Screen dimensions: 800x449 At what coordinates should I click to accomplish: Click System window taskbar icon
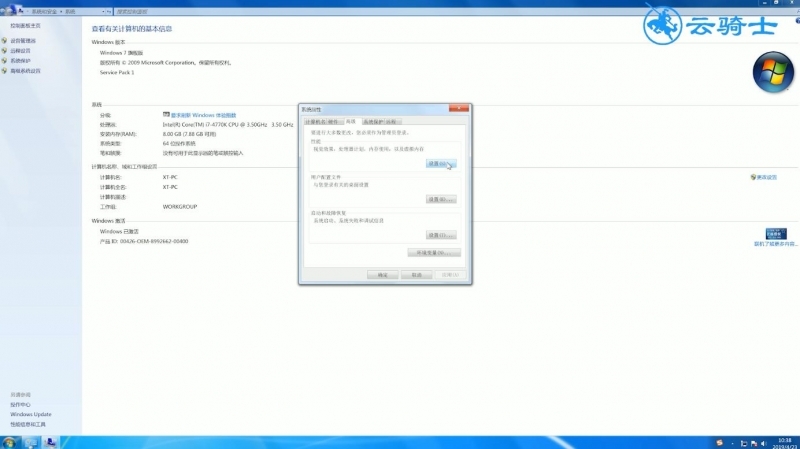(49, 443)
